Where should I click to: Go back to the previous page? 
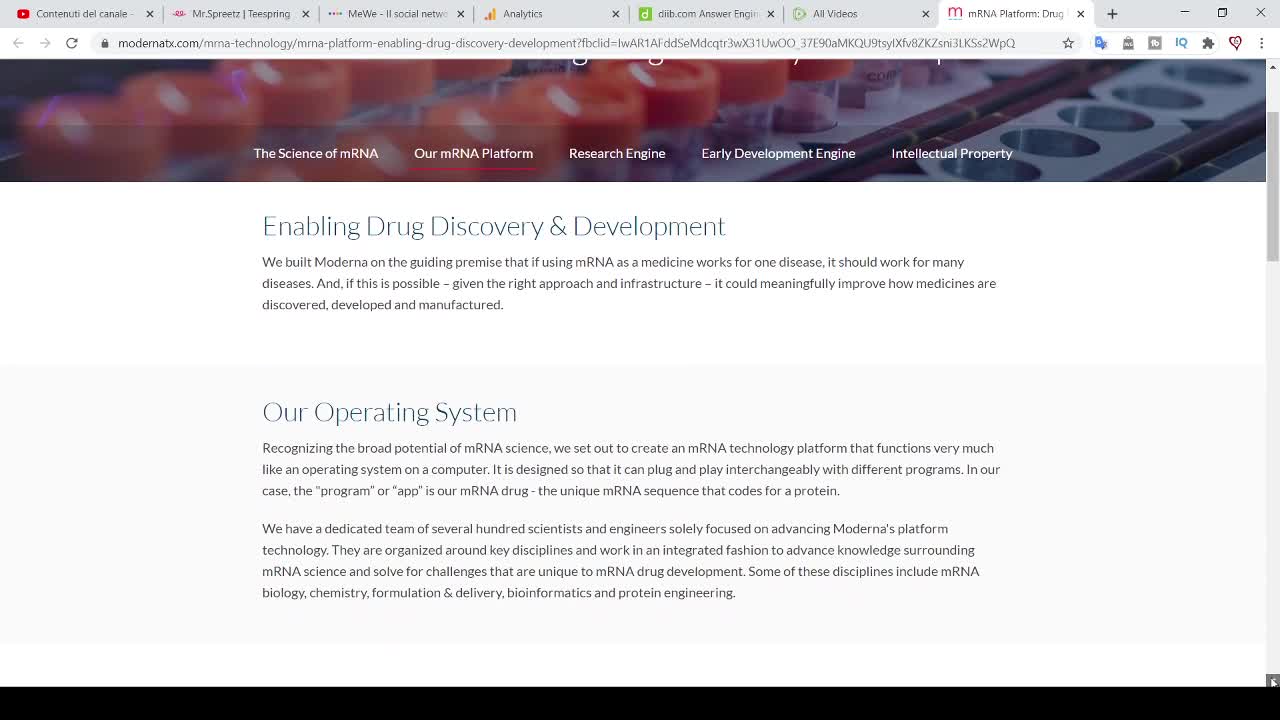point(18,43)
